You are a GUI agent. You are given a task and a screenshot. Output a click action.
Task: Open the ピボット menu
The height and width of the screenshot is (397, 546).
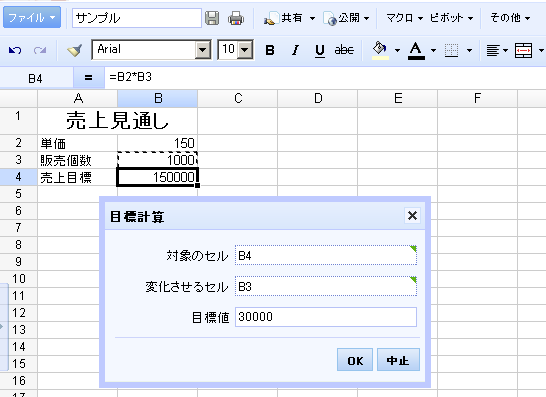pos(451,18)
